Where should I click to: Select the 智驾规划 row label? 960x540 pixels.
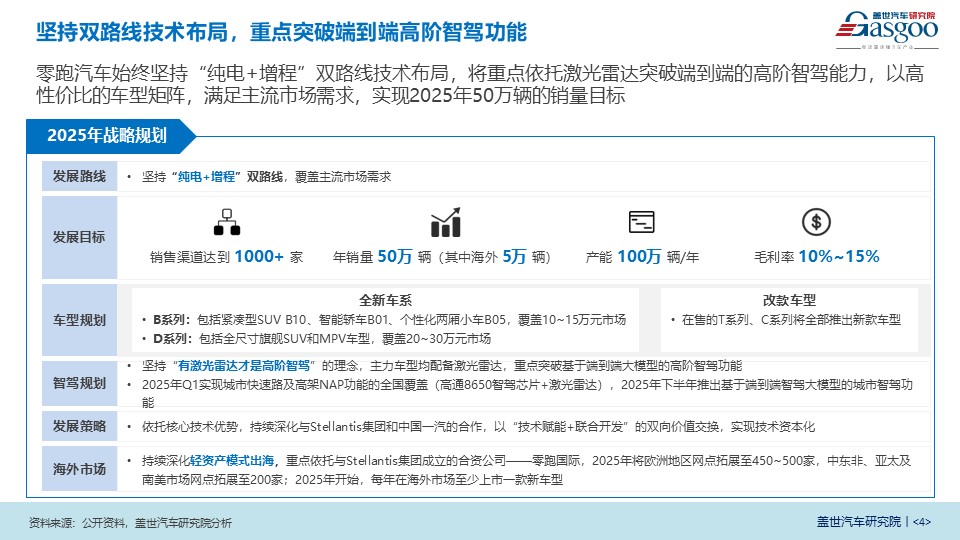80,383
